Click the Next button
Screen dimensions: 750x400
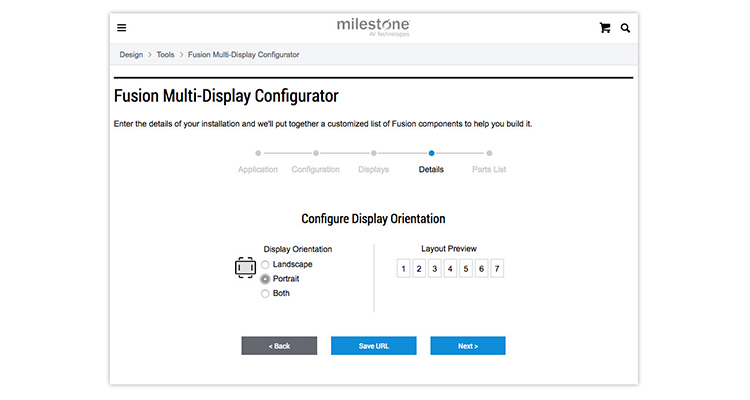(468, 345)
